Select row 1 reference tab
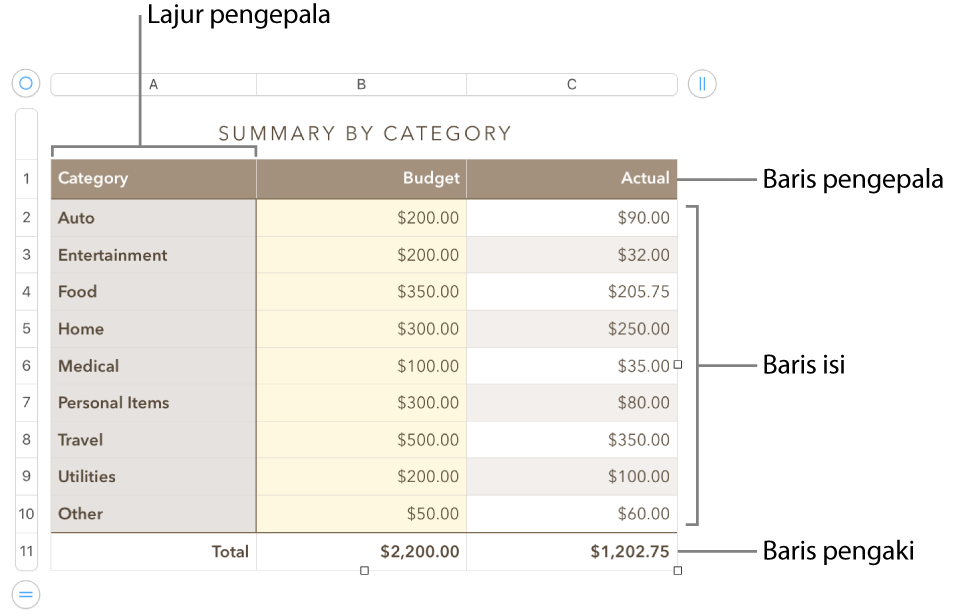 26,178
